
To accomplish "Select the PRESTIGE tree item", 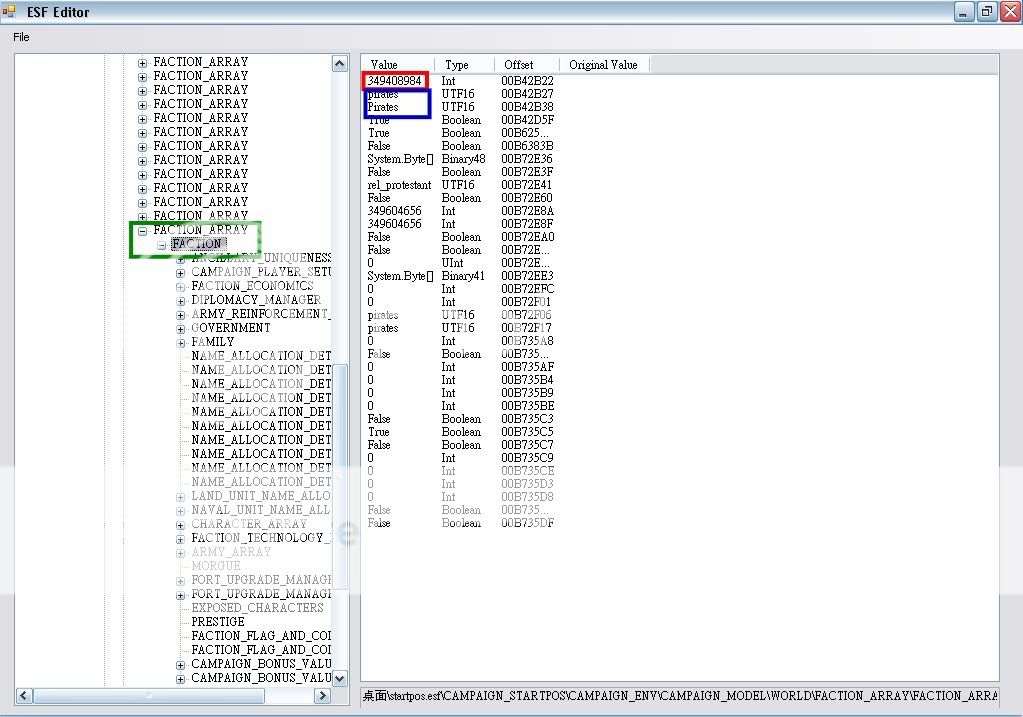I will (218, 622).
